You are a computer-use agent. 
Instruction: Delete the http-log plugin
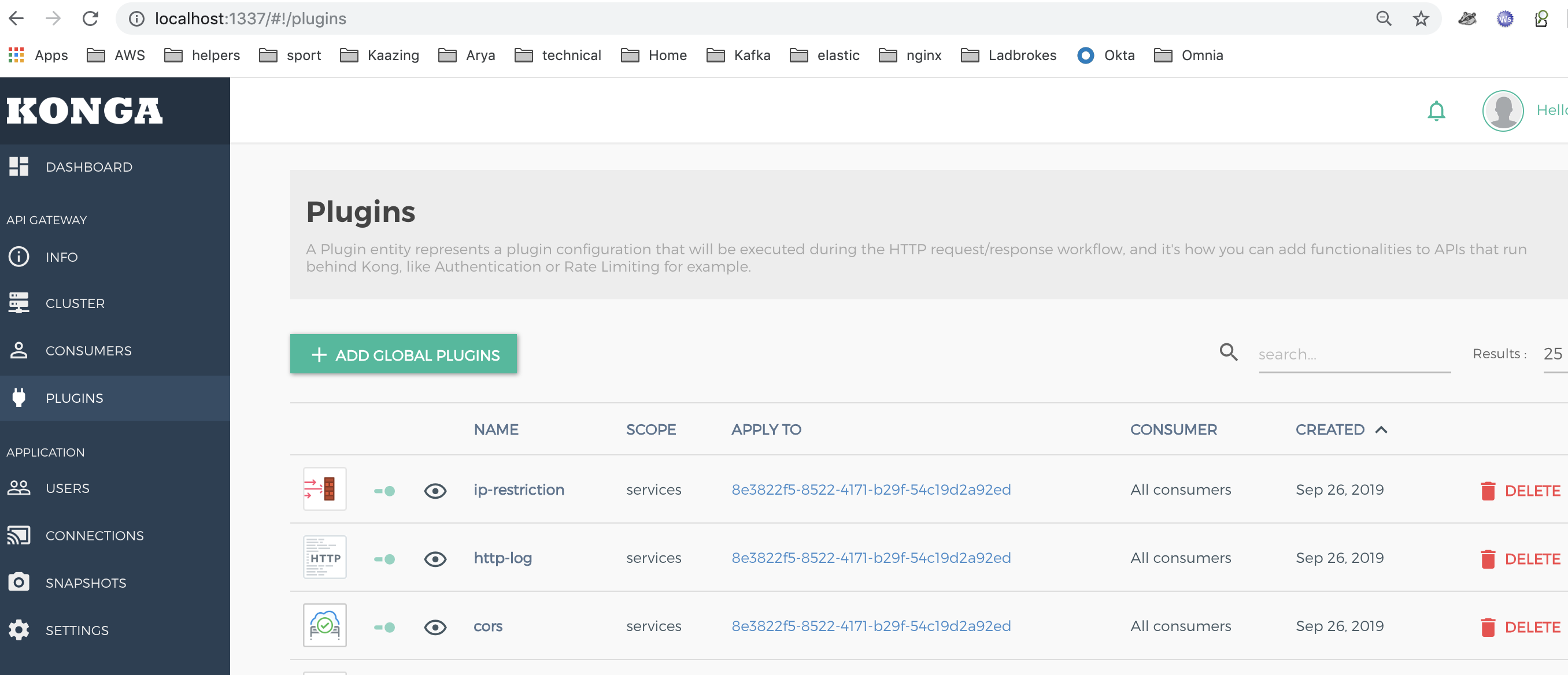[1519, 559]
